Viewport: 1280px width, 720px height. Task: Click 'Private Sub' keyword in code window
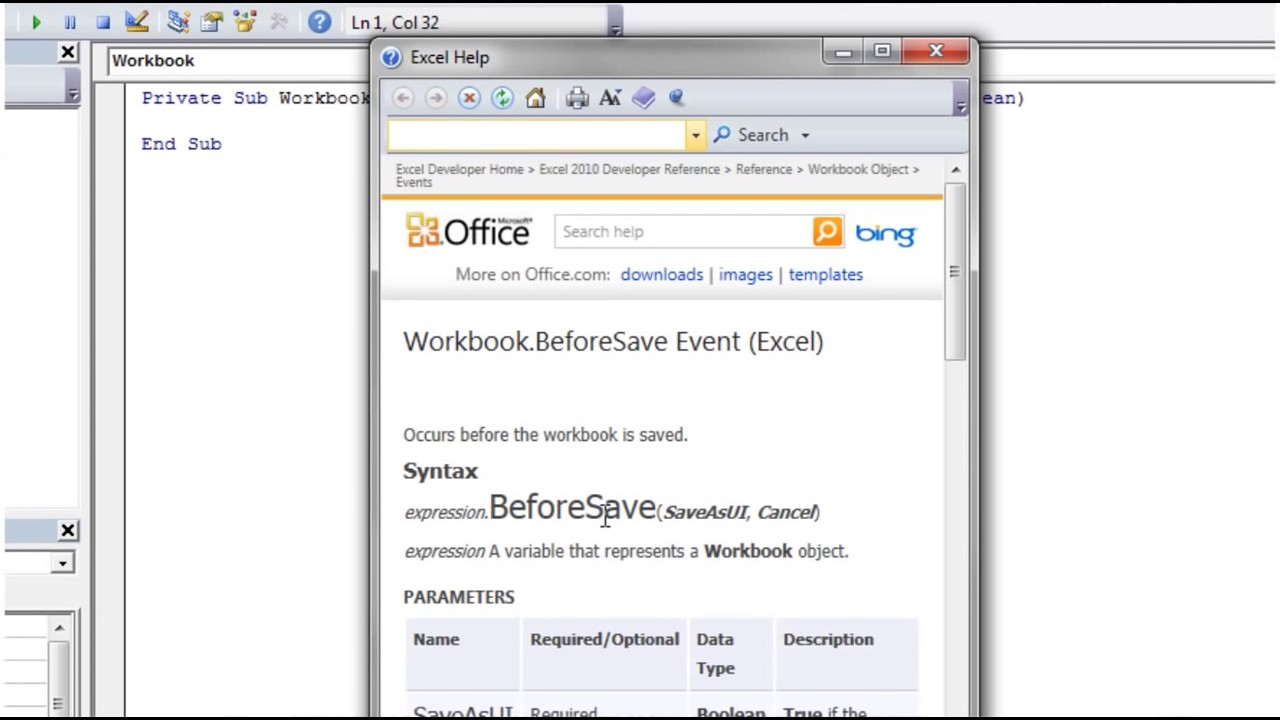tap(204, 98)
